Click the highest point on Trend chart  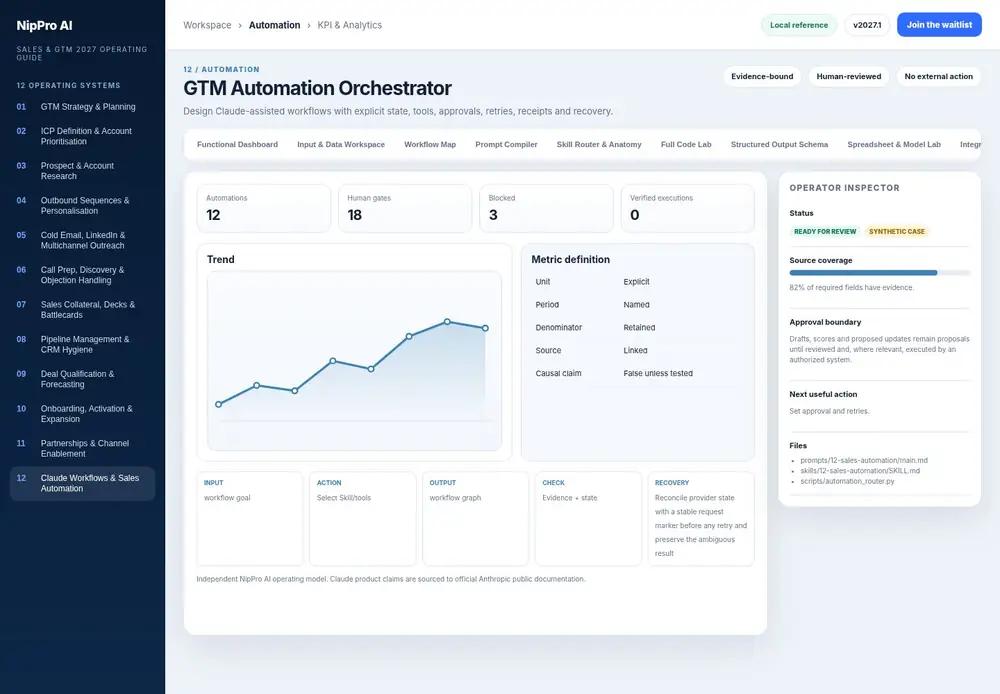tap(447, 321)
